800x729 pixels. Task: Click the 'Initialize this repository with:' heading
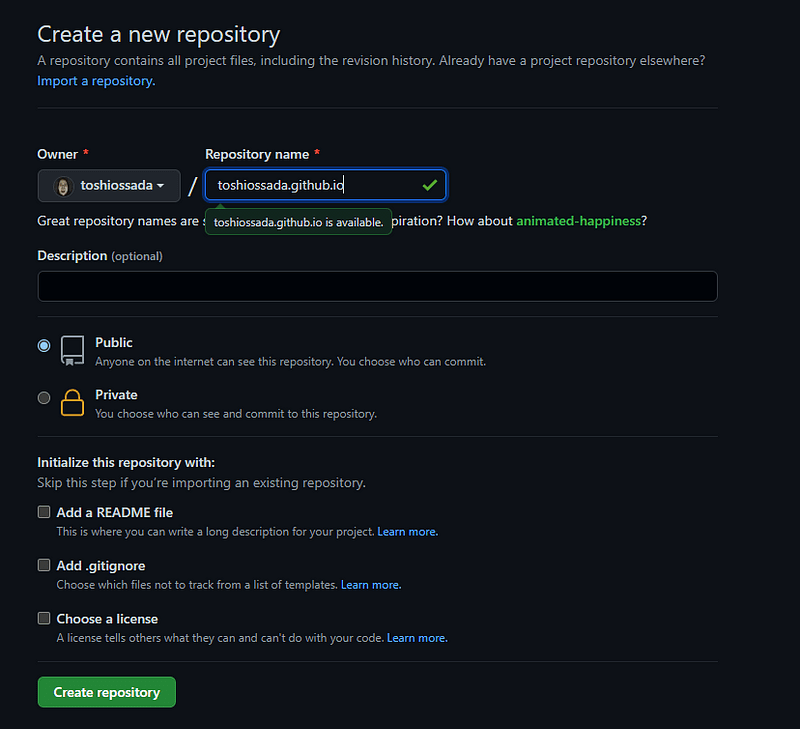click(126, 462)
